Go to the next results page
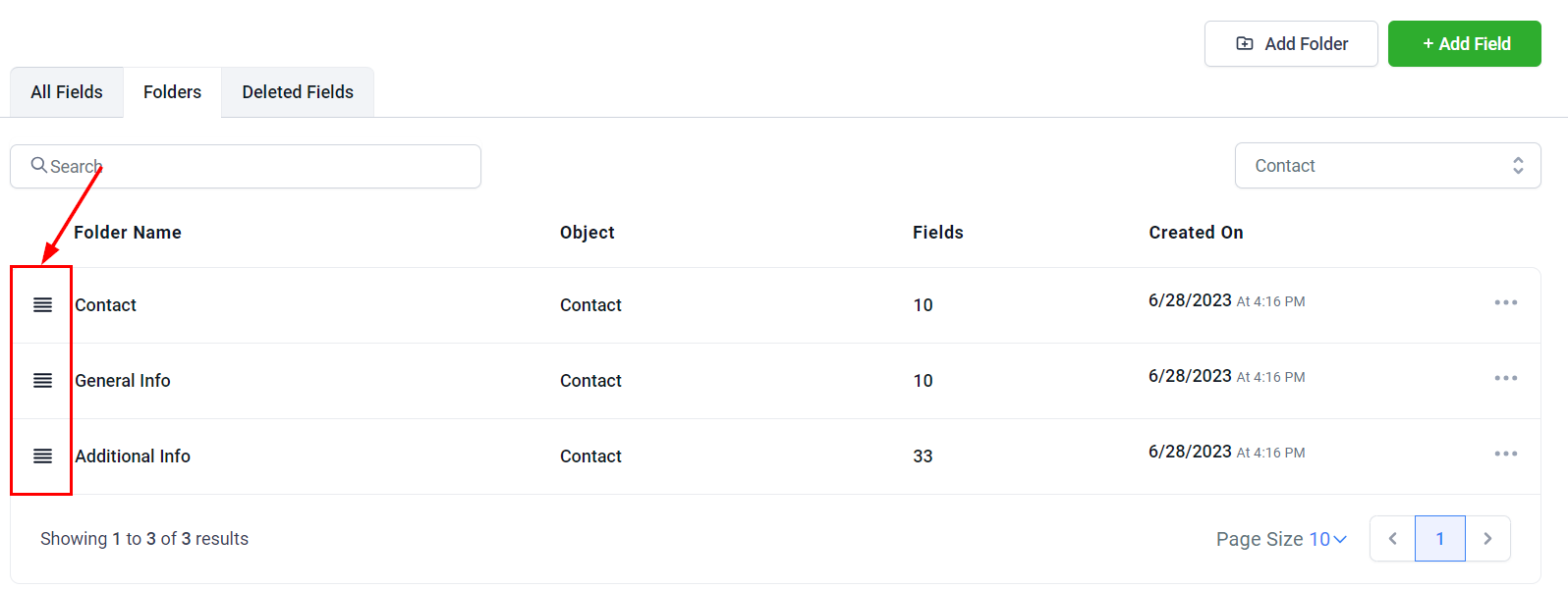The width and height of the screenshot is (1568, 590). pyautogui.click(x=1487, y=539)
